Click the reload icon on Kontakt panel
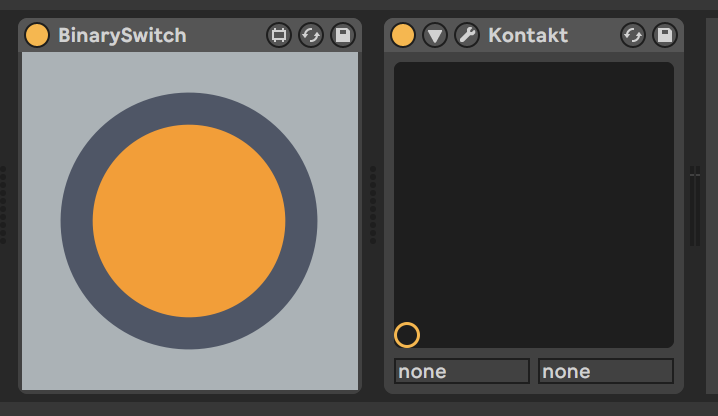 click(633, 36)
